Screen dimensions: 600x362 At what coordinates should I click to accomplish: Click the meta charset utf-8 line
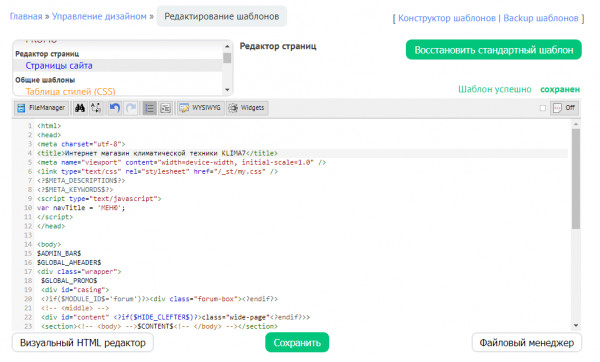coord(81,144)
